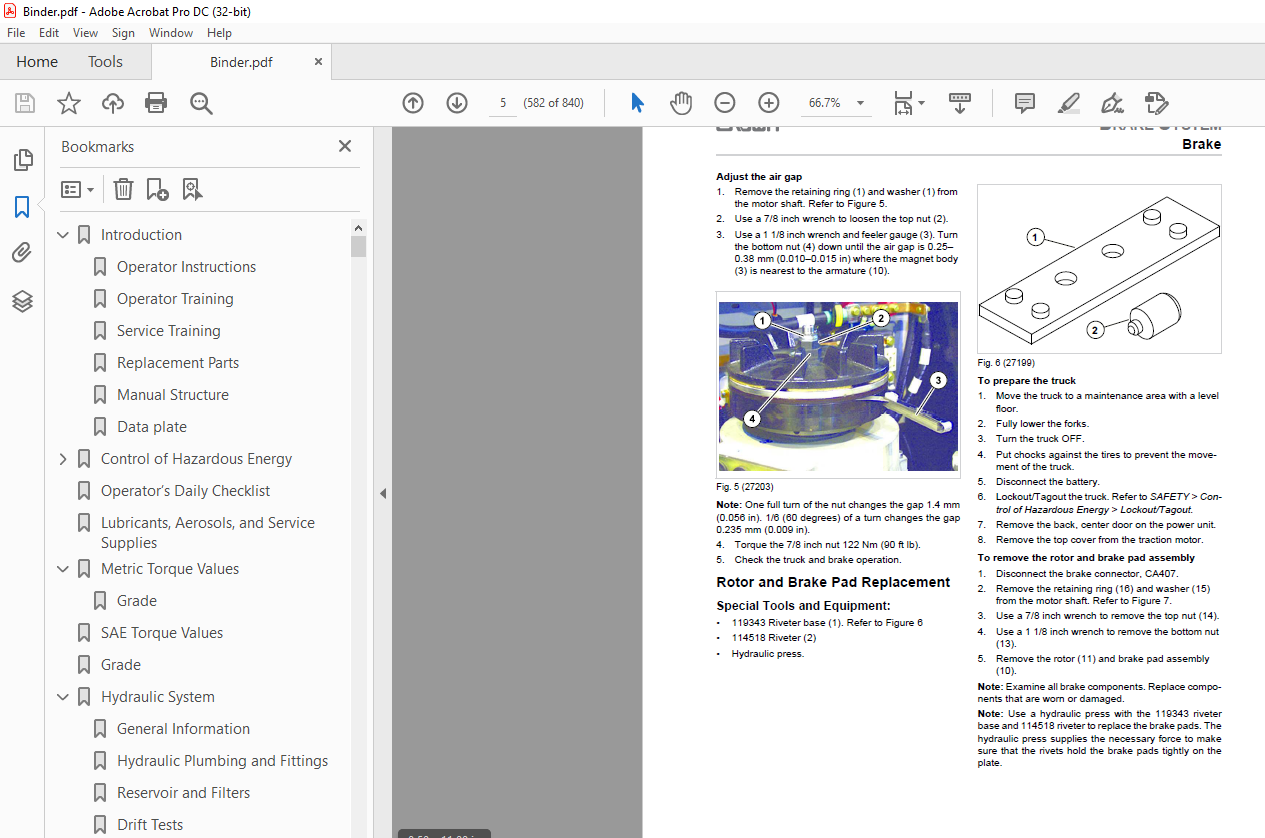The width and height of the screenshot is (1265, 838).
Task: Open the Manual Structure bookmark
Action: tap(173, 395)
